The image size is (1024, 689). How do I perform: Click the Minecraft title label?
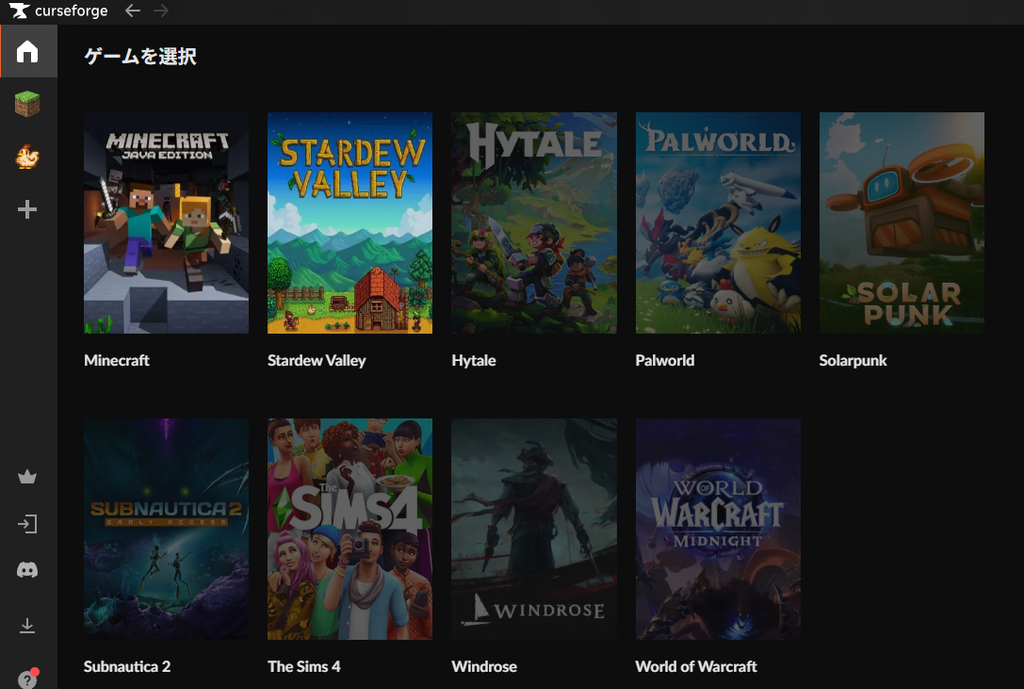[117, 361]
